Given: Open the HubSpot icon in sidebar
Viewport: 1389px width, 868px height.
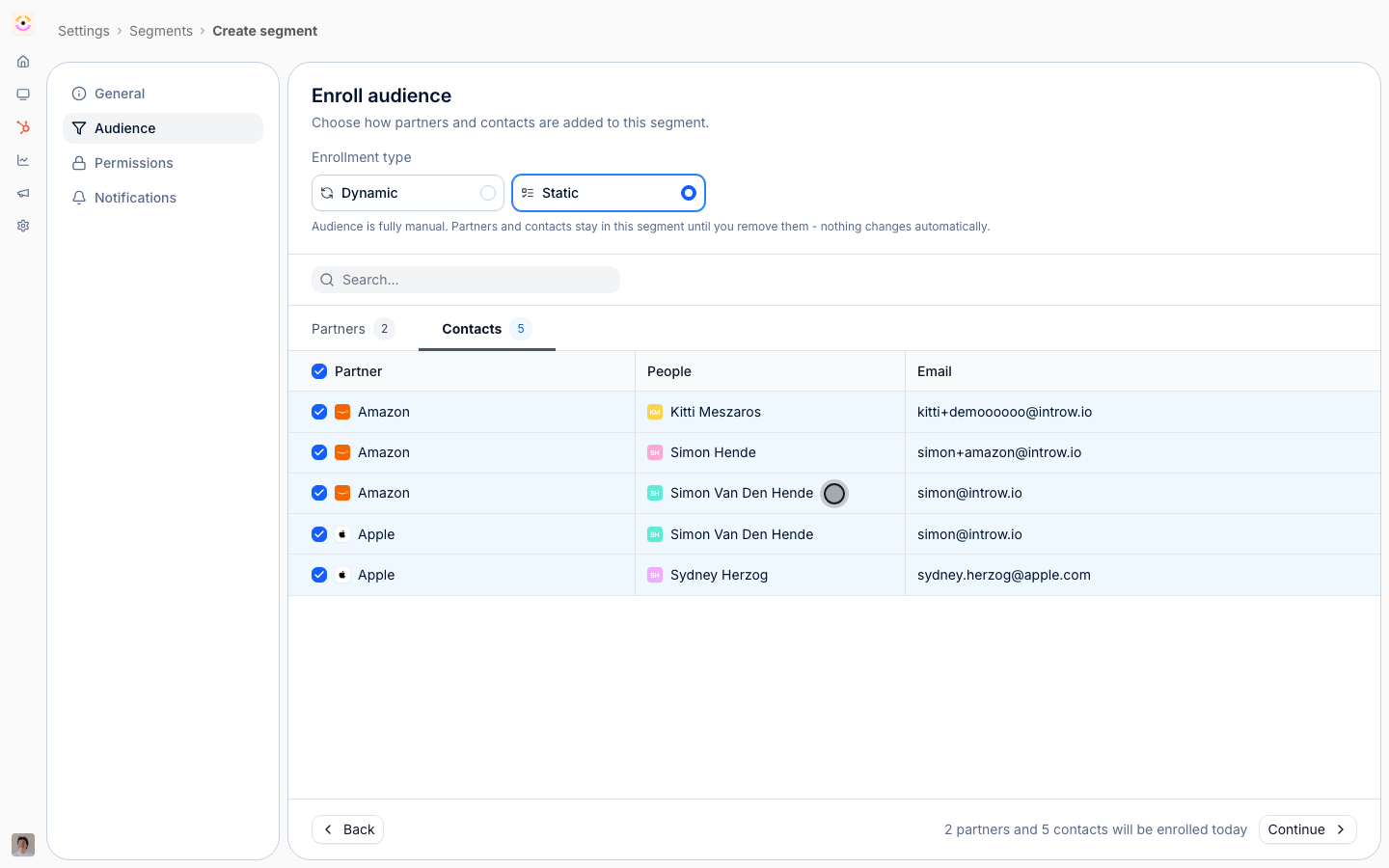Looking at the screenshot, I should click(23, 127).
